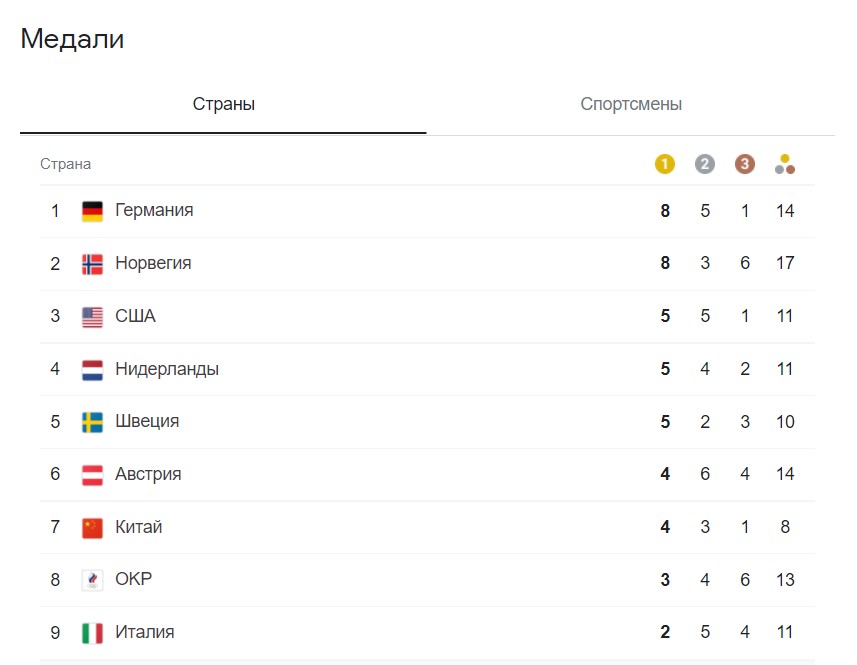This screenshot has height=665, width=857.
Task: Click the Нидерланды country name
Action: click(x=167, y=369)
